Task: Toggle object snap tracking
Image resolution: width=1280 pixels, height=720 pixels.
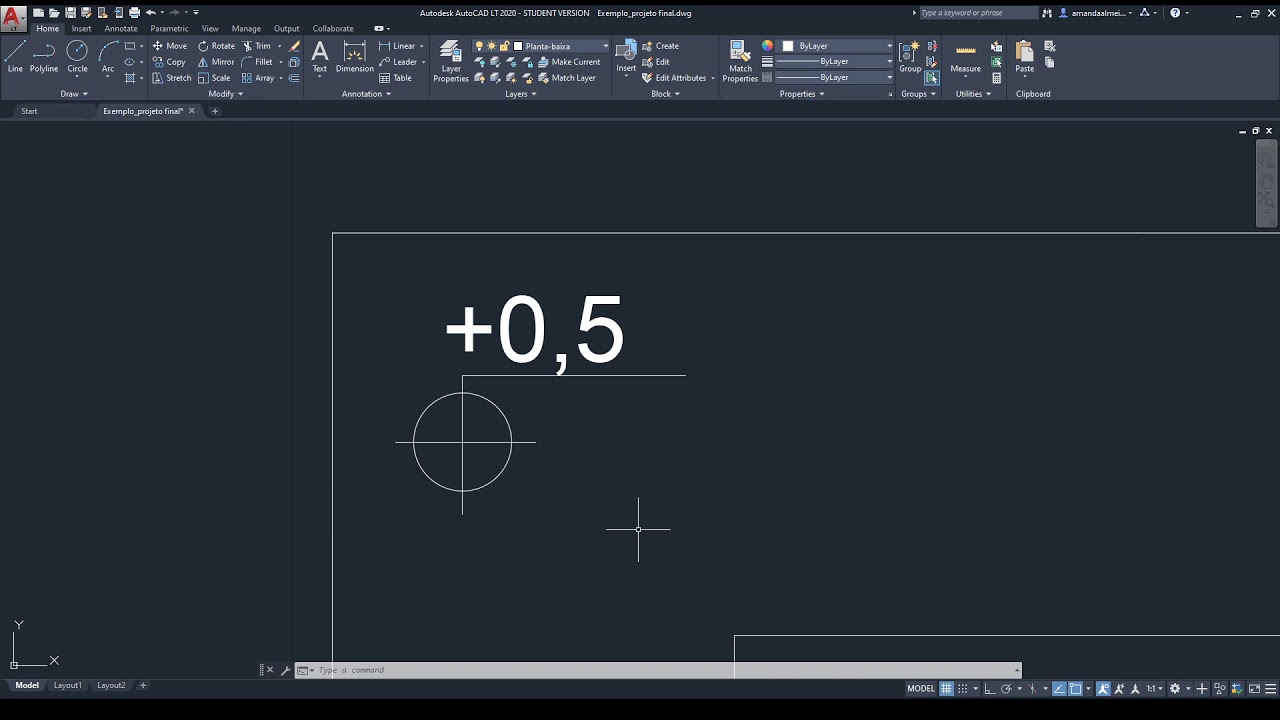Action: [x=1059, y=688]
